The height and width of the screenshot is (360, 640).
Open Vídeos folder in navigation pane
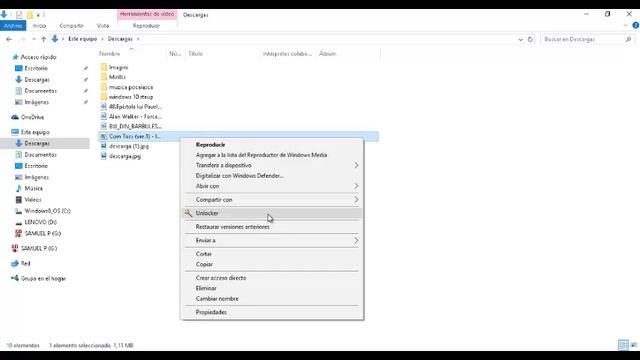[33, 200]
